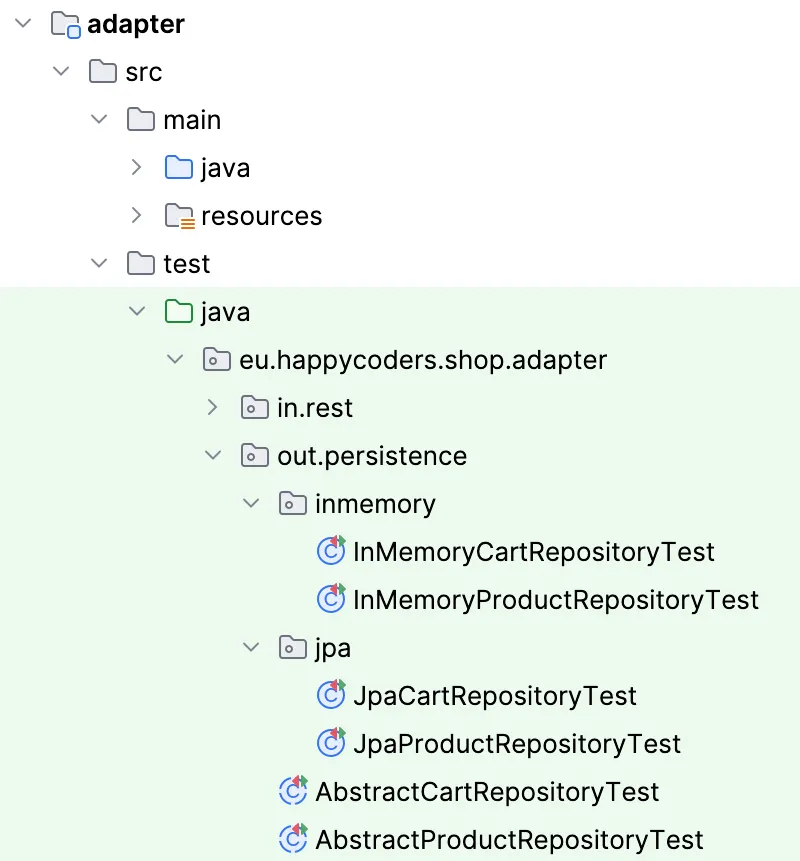Click the JpaProductRepositoryTest class icon

coord(331,742)
